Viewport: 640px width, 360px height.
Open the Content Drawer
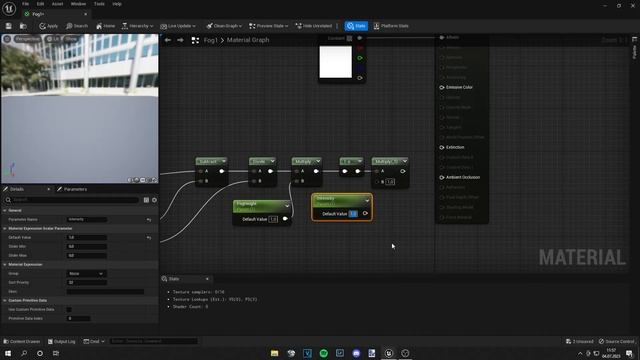coord(22,341)
